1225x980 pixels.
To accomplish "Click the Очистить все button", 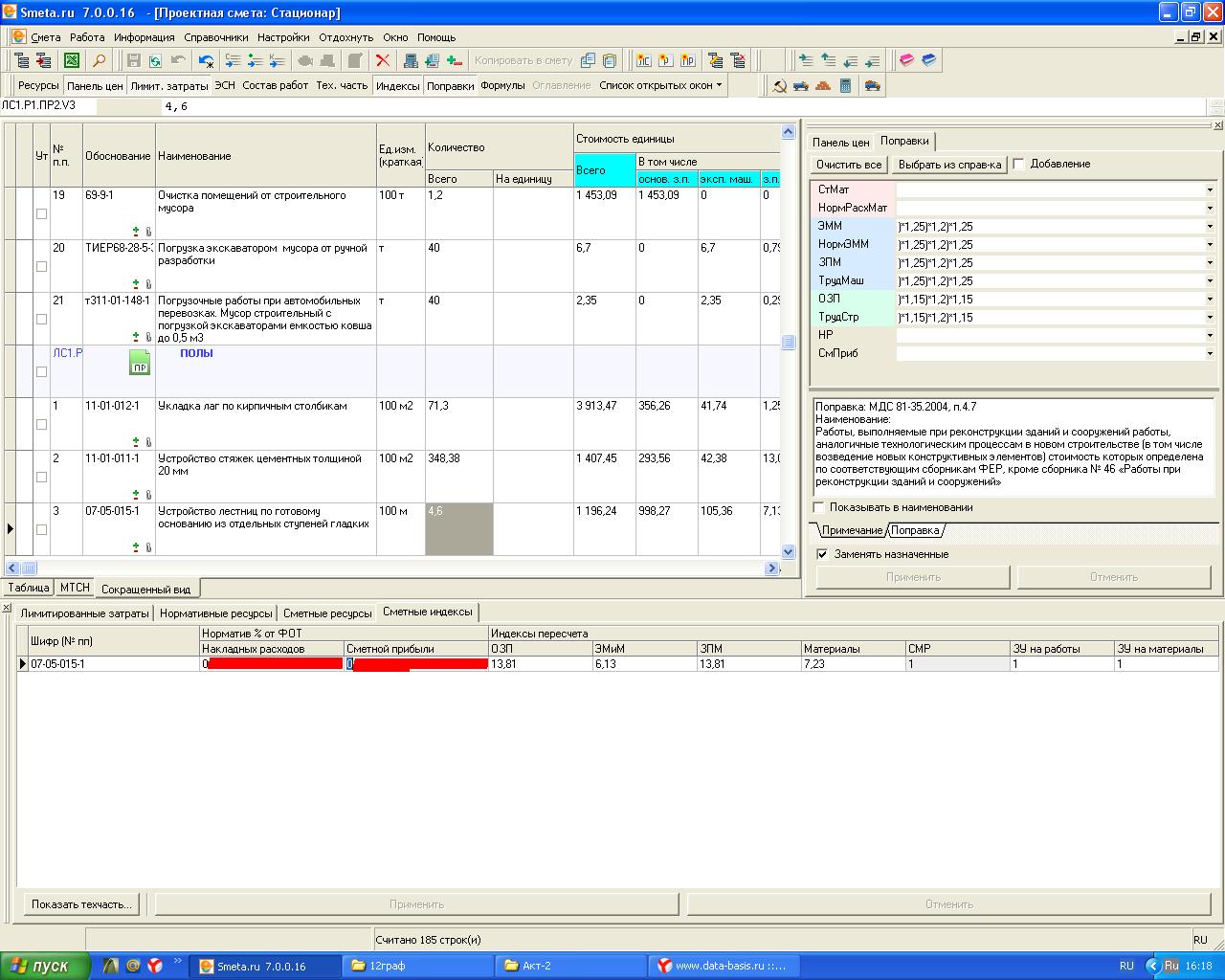I will 849,165.
